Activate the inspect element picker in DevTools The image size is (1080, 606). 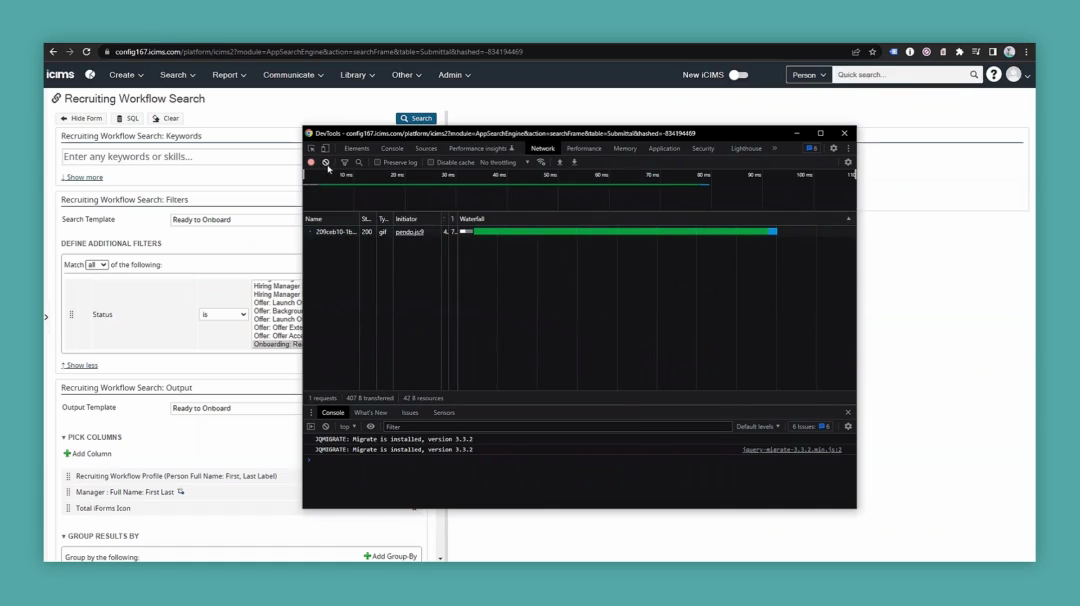tap(311, 148)
